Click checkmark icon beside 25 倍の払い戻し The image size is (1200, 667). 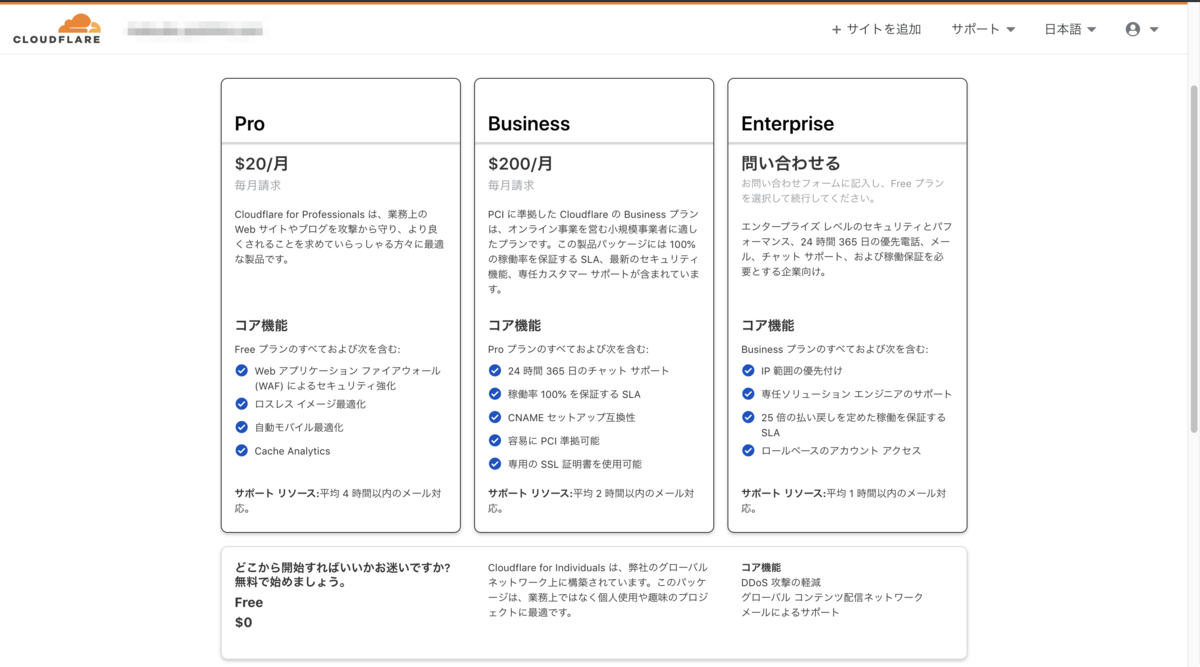[x=748, y=417]
